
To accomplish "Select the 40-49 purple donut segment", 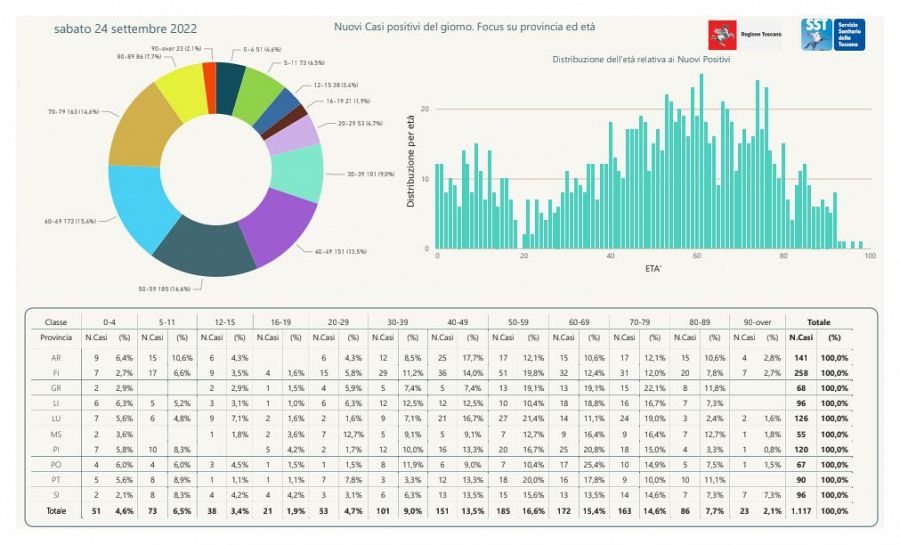I will (x=279, y=225).
